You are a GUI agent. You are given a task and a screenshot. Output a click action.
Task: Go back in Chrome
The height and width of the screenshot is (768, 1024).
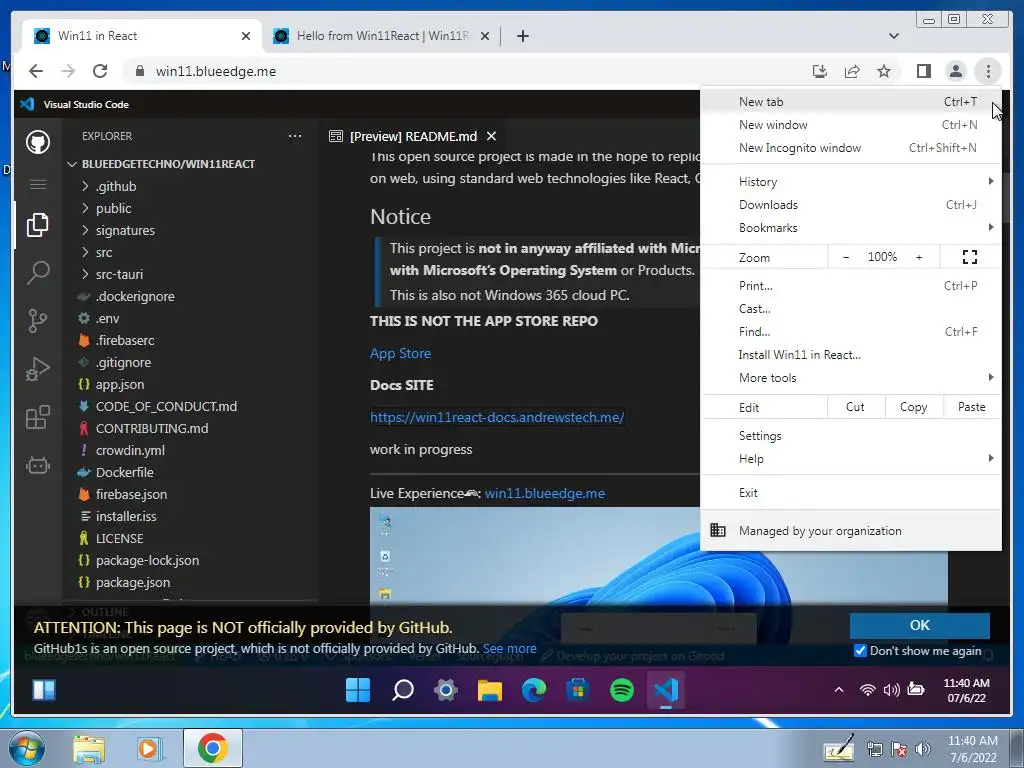pyautogui.click(x=36, y=71)
